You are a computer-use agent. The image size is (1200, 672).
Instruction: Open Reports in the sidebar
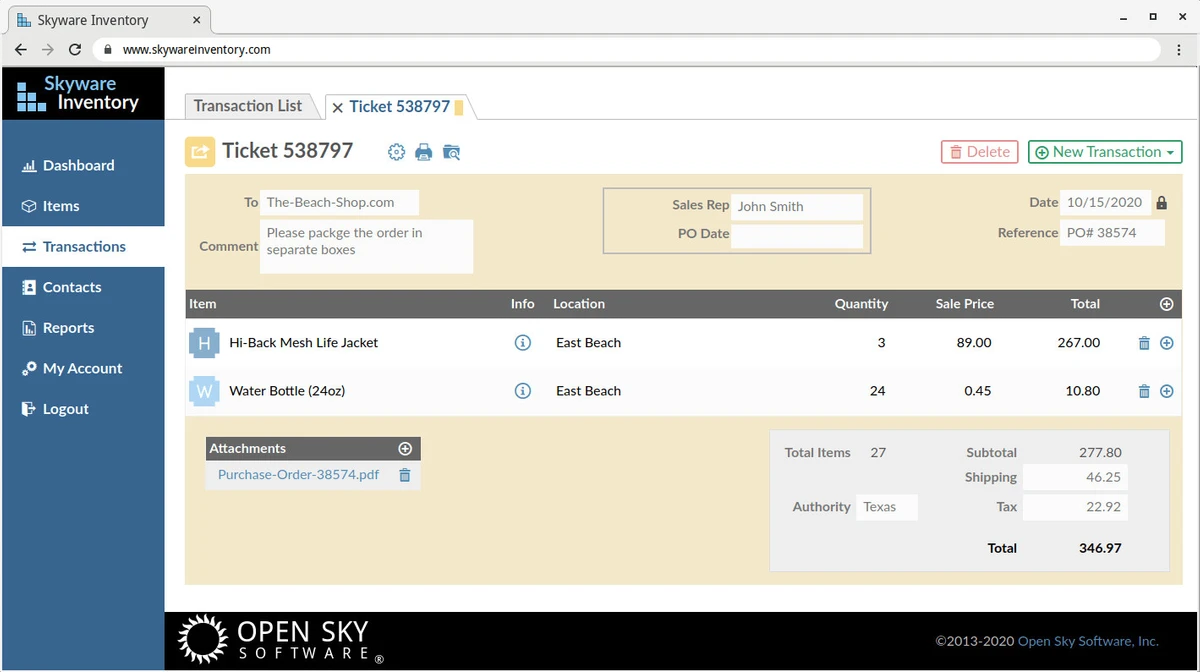66,327
